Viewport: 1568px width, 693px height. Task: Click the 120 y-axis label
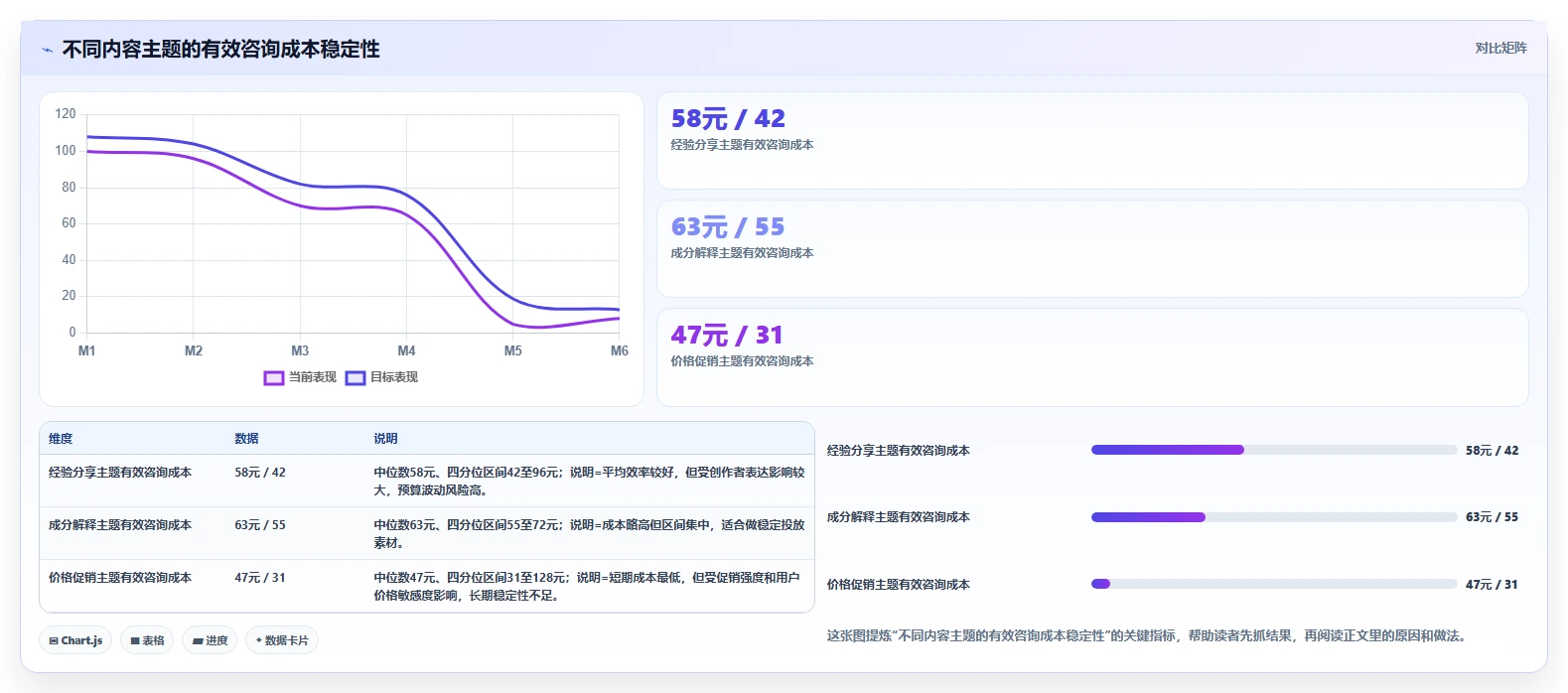coord(66,114)
